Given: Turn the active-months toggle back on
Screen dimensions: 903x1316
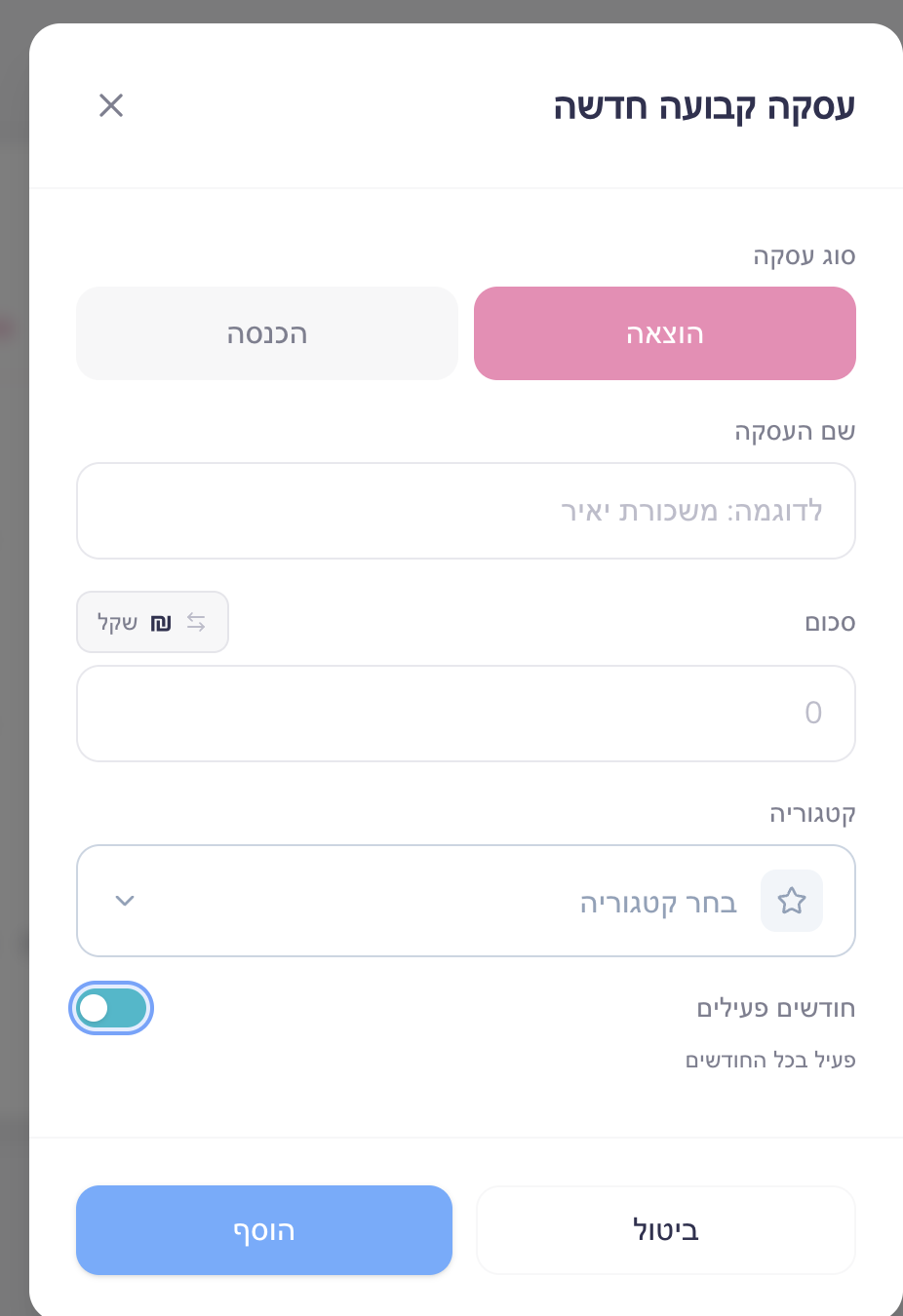Looking at the screenshot, I should (110, 1008).
